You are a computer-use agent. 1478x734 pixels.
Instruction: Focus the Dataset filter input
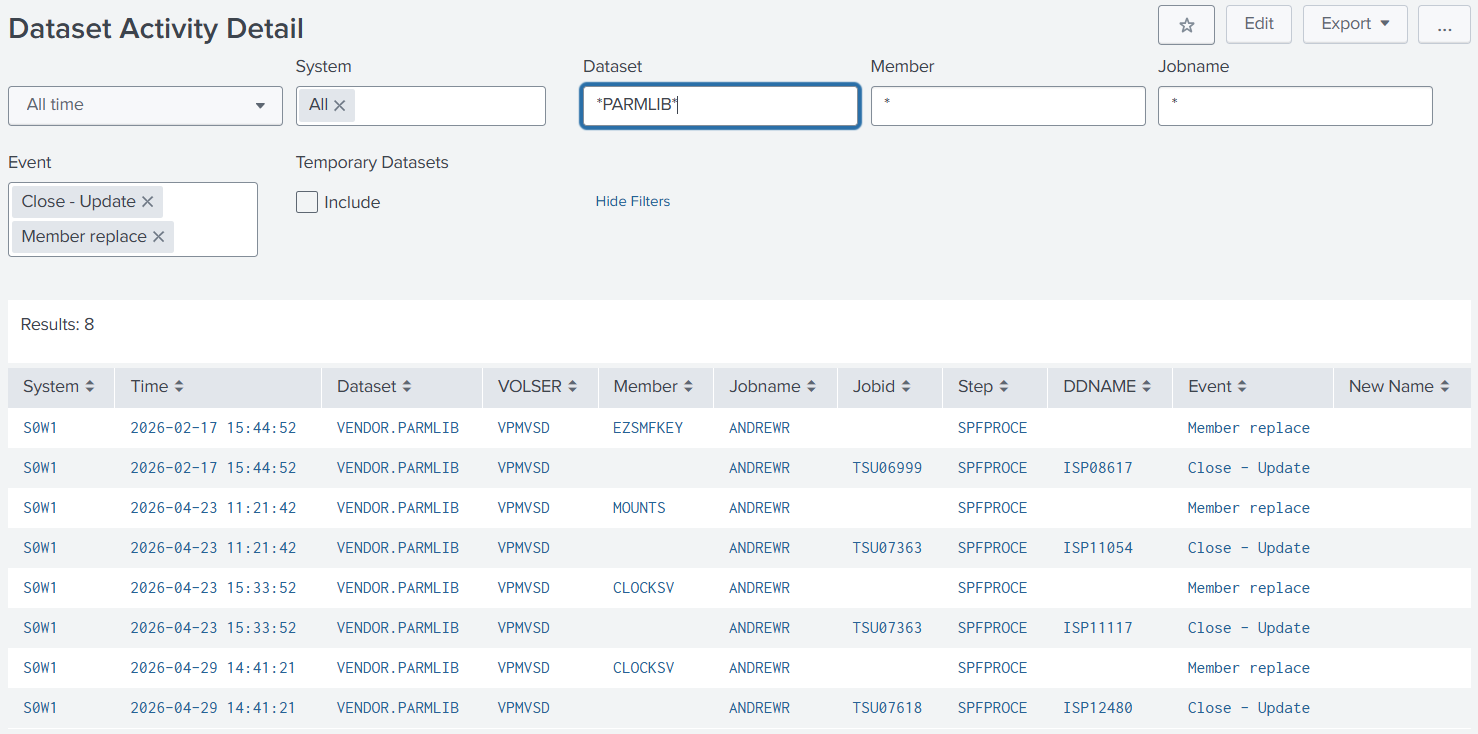pos(720,106)
